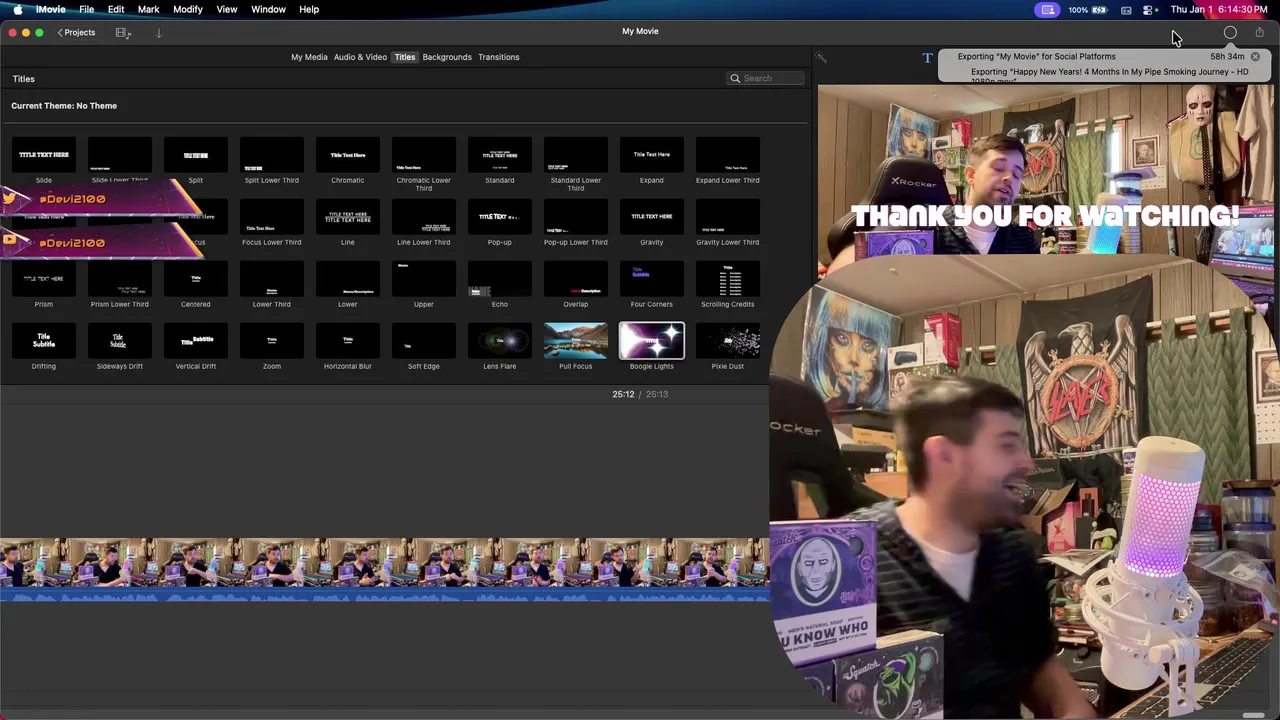The height and width of the screenshot is (720, 1280).
Task: Toggle the media browser filmstrip icon
Action: pyautogui.click(x=123, y=32)
